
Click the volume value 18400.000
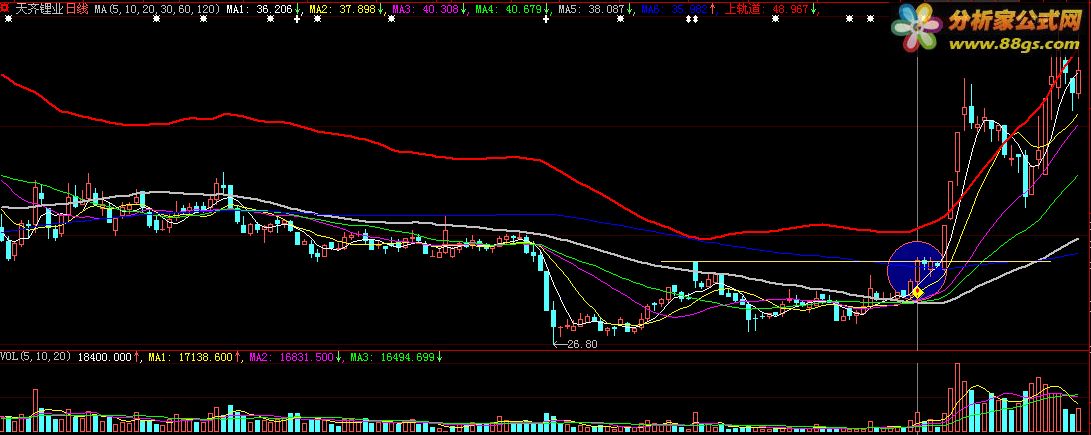(104, 357)
